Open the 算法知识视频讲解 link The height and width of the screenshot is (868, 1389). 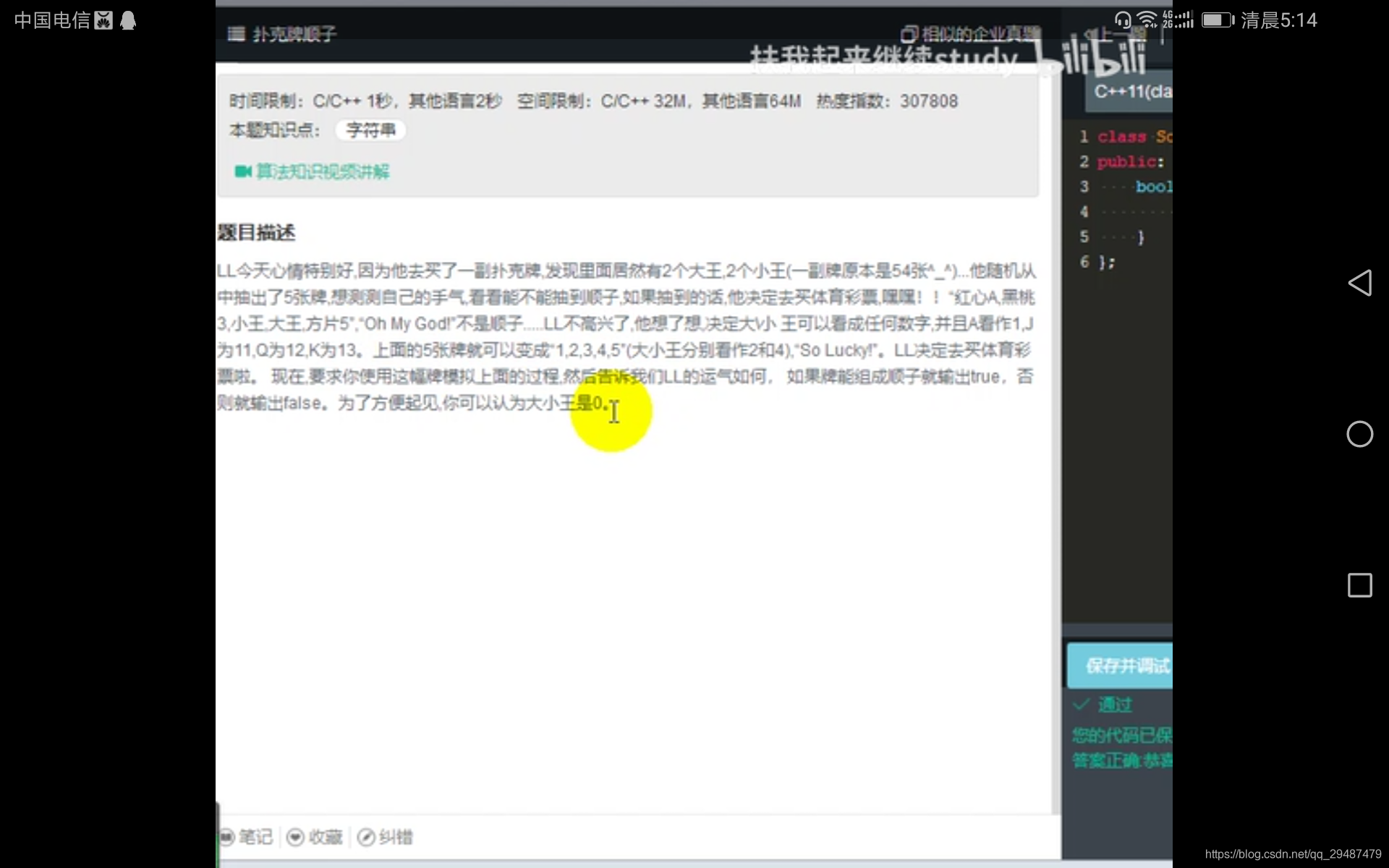point(323,171)
